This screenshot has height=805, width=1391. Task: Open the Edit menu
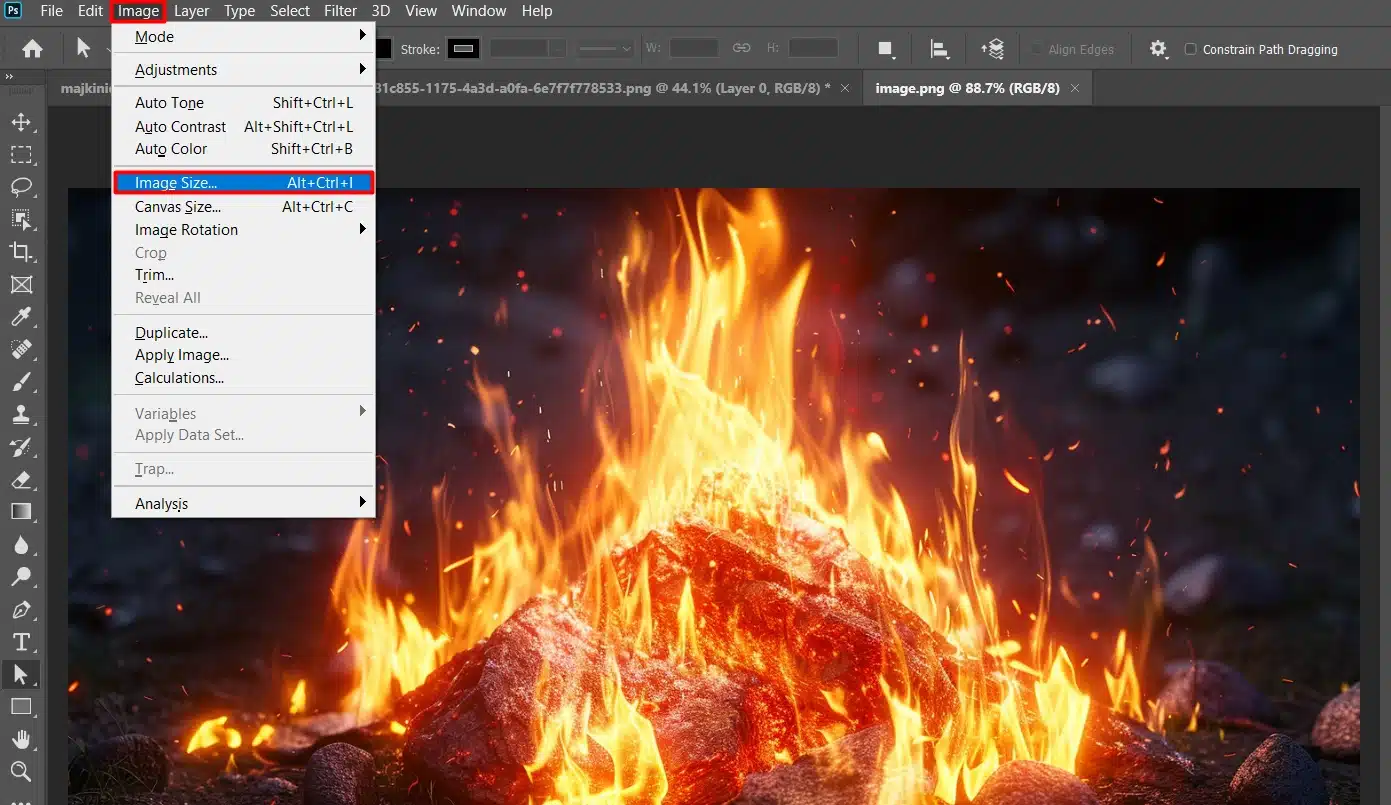click(x=90, y=11)
